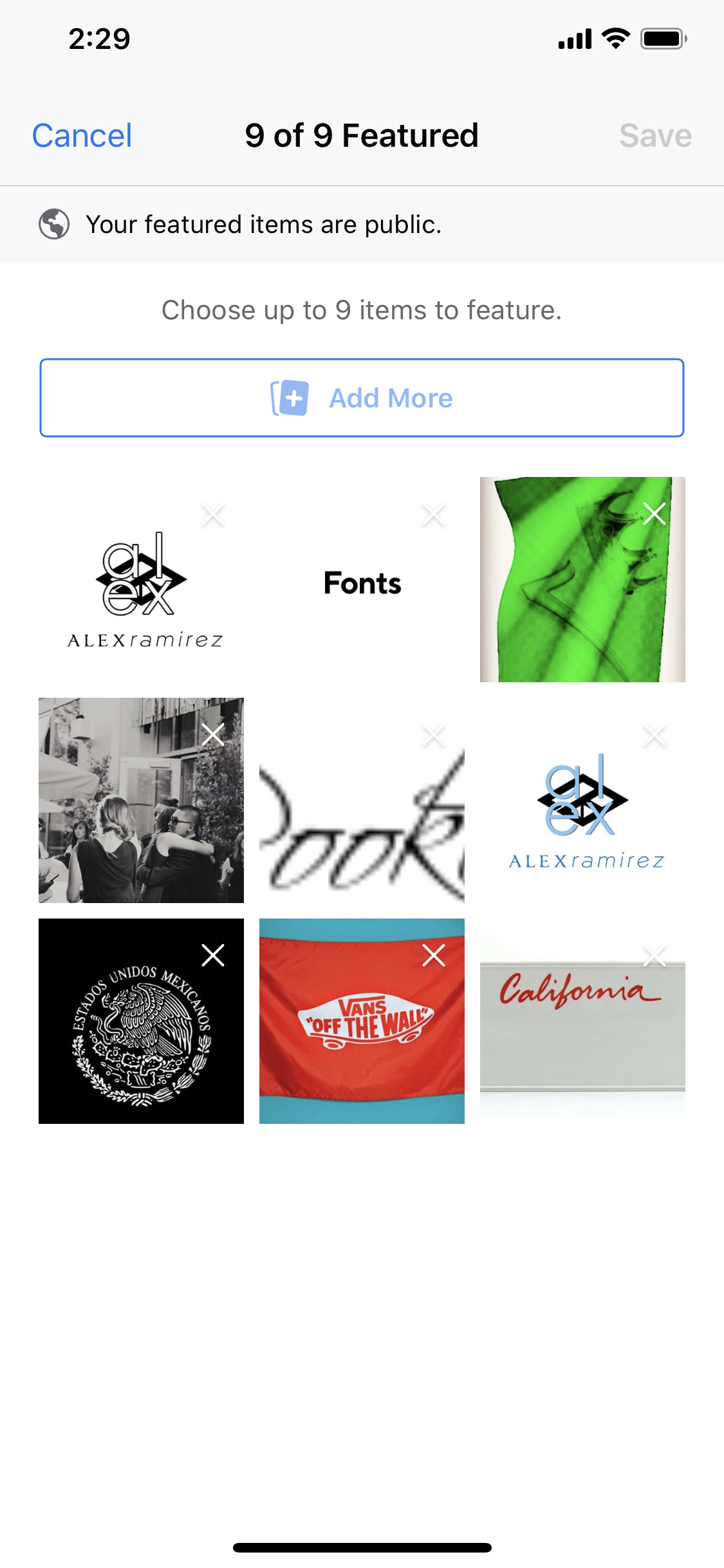Open the California plate thumbnail
Viewport: 724px width, 1568px height.
tap(582, 1021)
